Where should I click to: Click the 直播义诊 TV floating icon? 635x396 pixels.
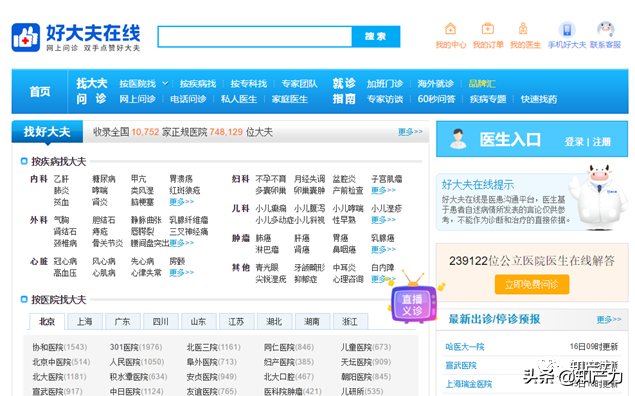413,299
